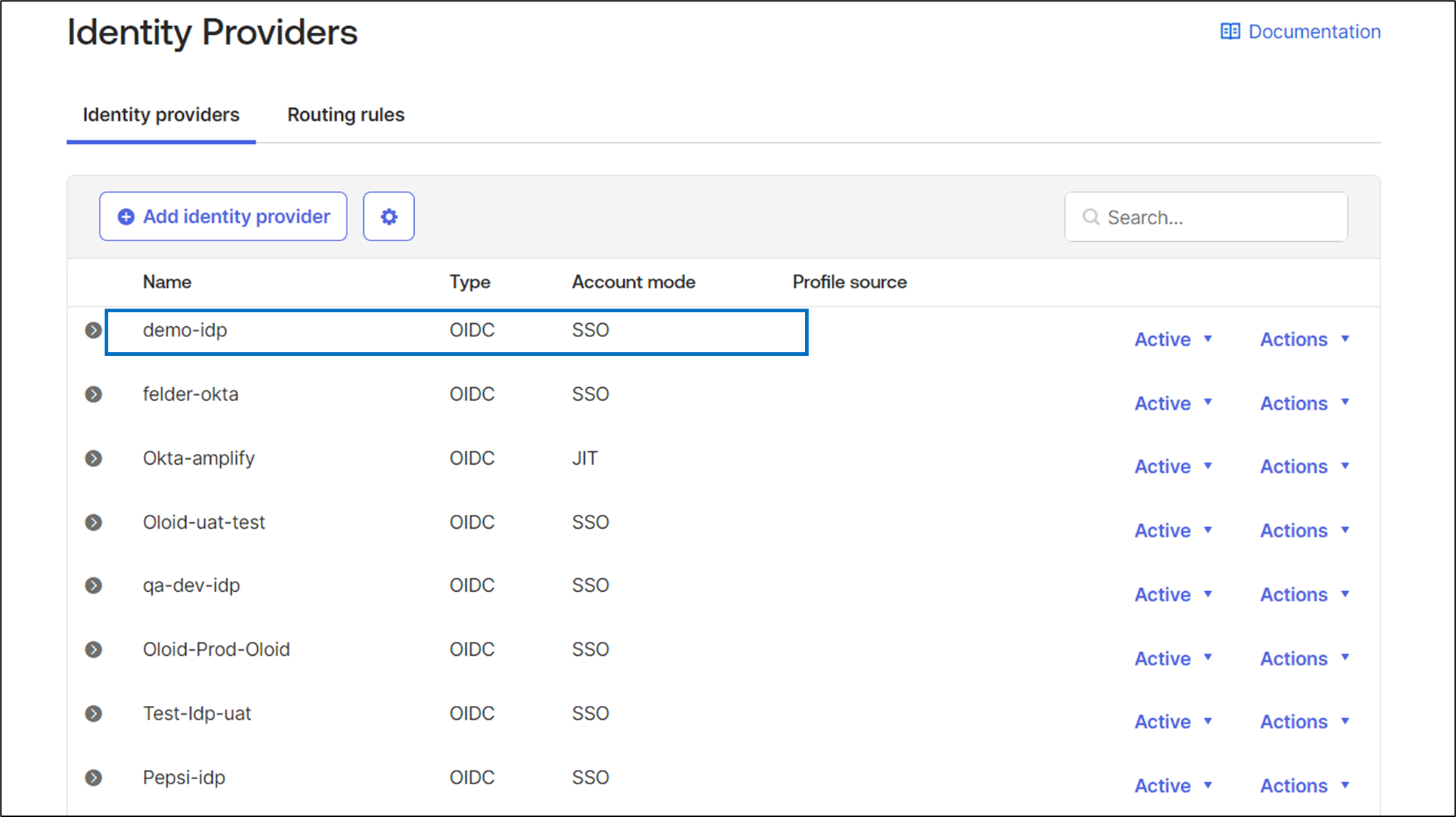Open the Active status dropdown for Test-Idp-uat

(1173, 722)
